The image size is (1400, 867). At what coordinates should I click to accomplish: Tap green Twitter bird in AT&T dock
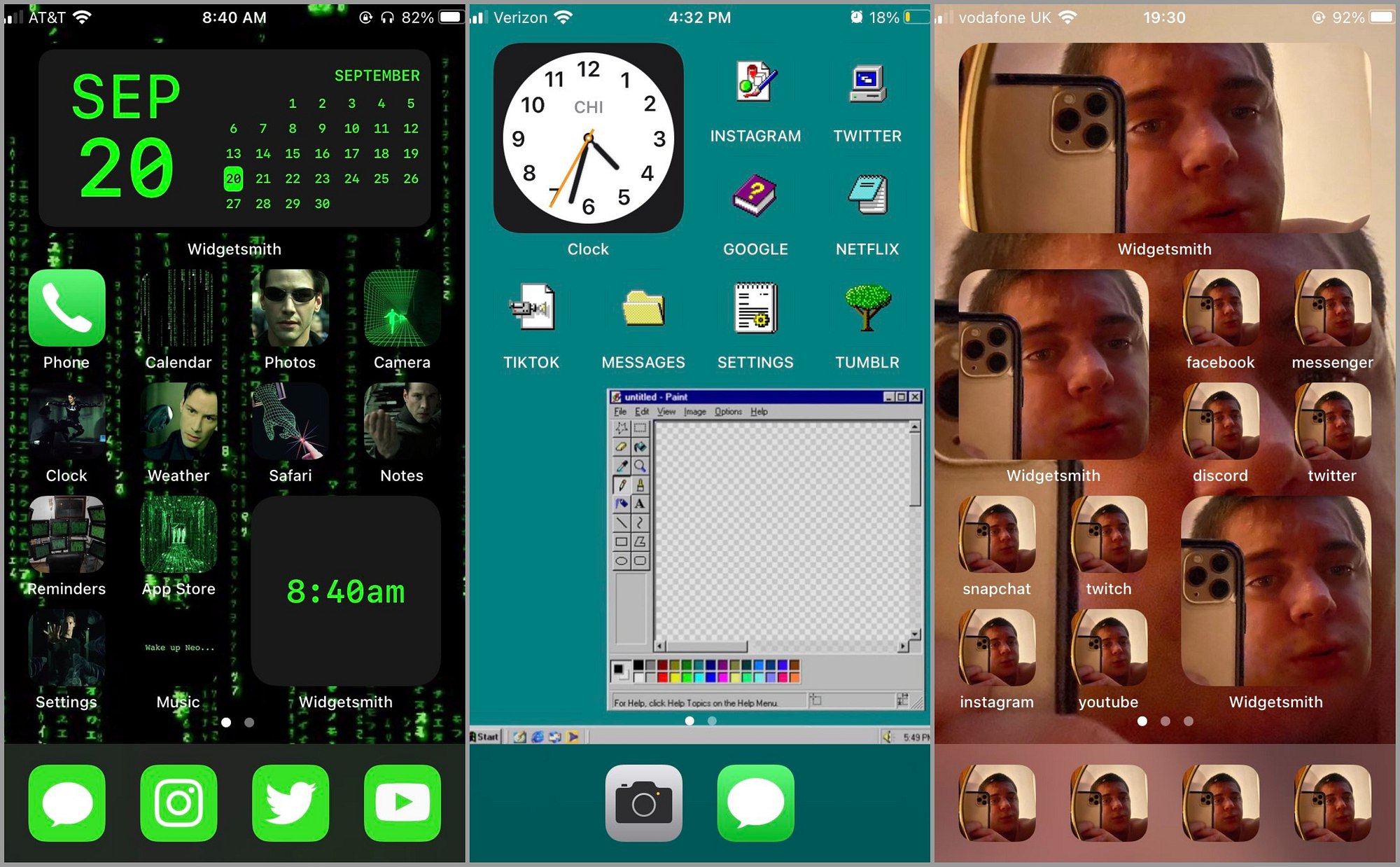pos(290,803)
